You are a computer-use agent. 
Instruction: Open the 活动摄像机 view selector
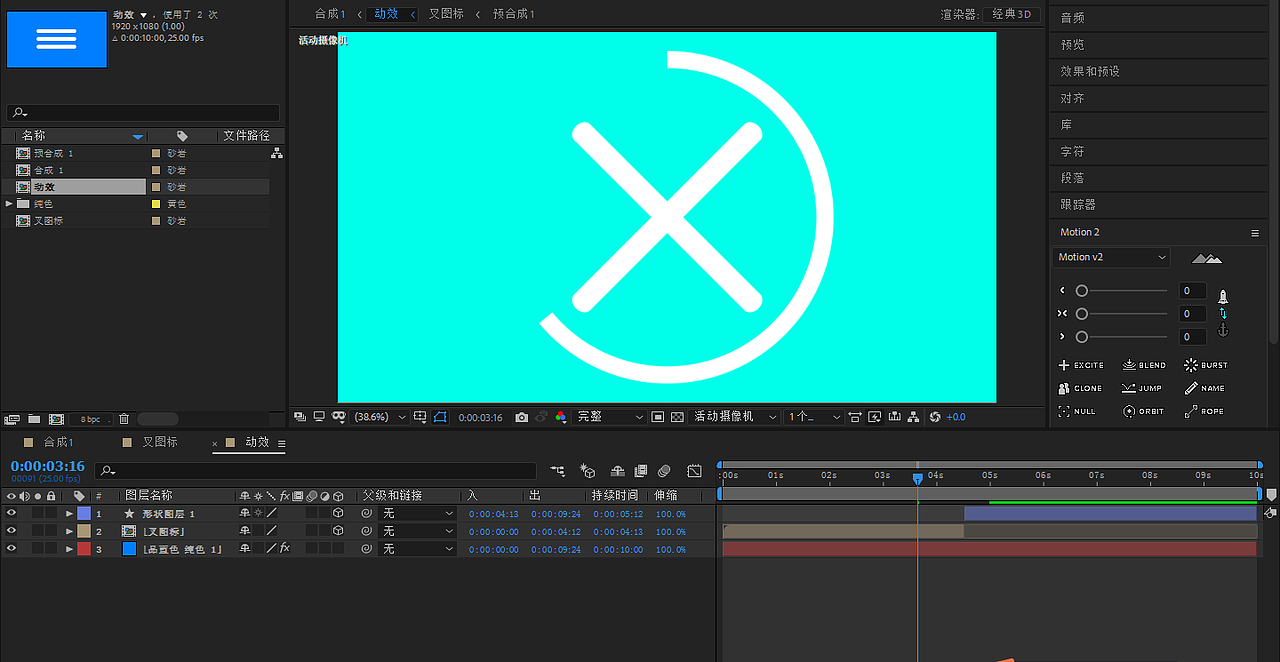coord(735,416)
